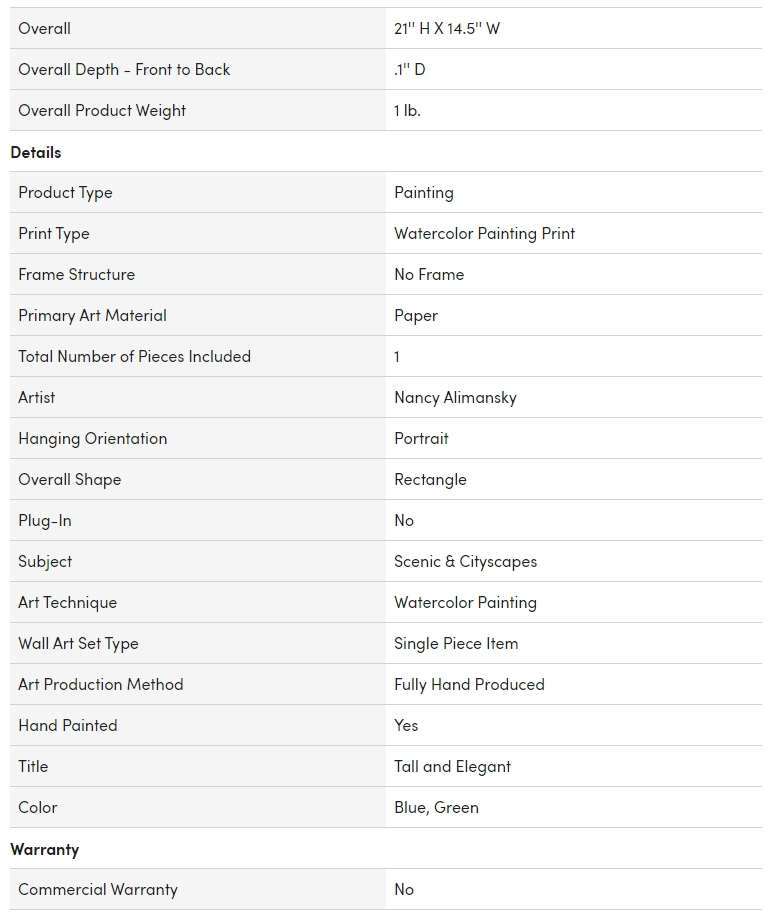Select the Watercolor Painting Print value
The height and width of the screenshot is (917, 775).
click(484, 233)
